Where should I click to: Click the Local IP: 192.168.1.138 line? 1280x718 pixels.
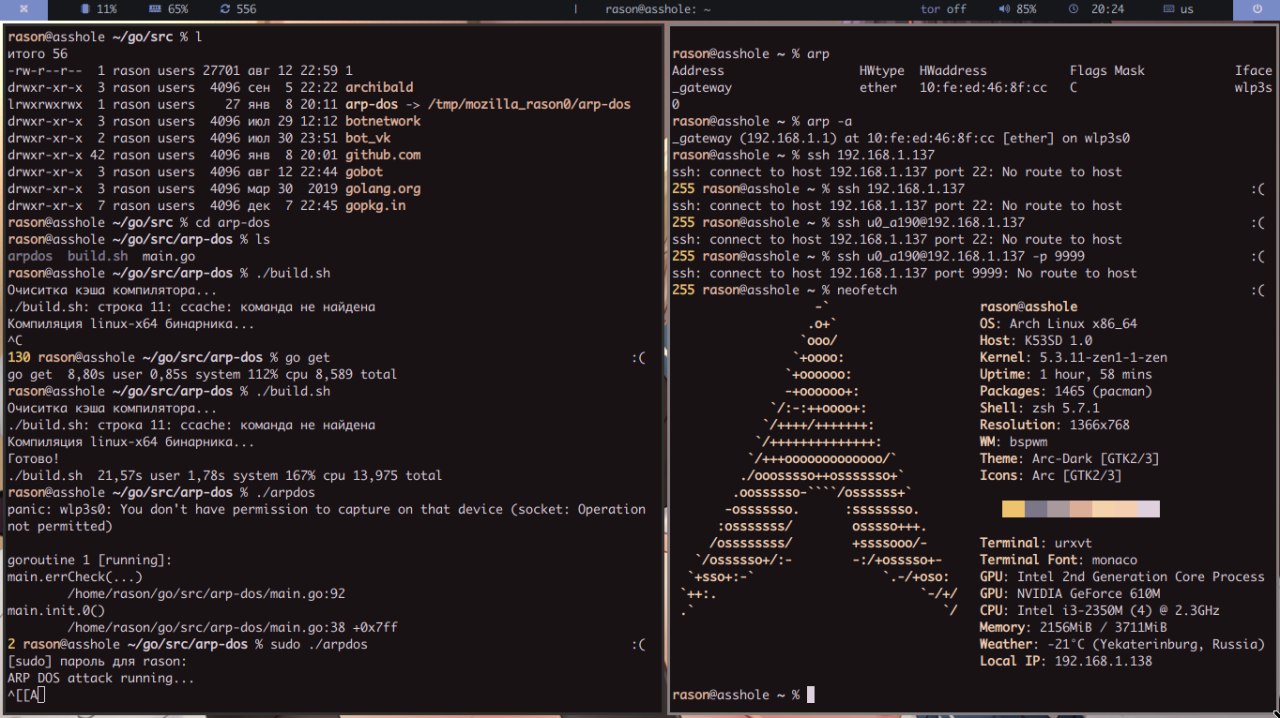[x=1066, y=661]
